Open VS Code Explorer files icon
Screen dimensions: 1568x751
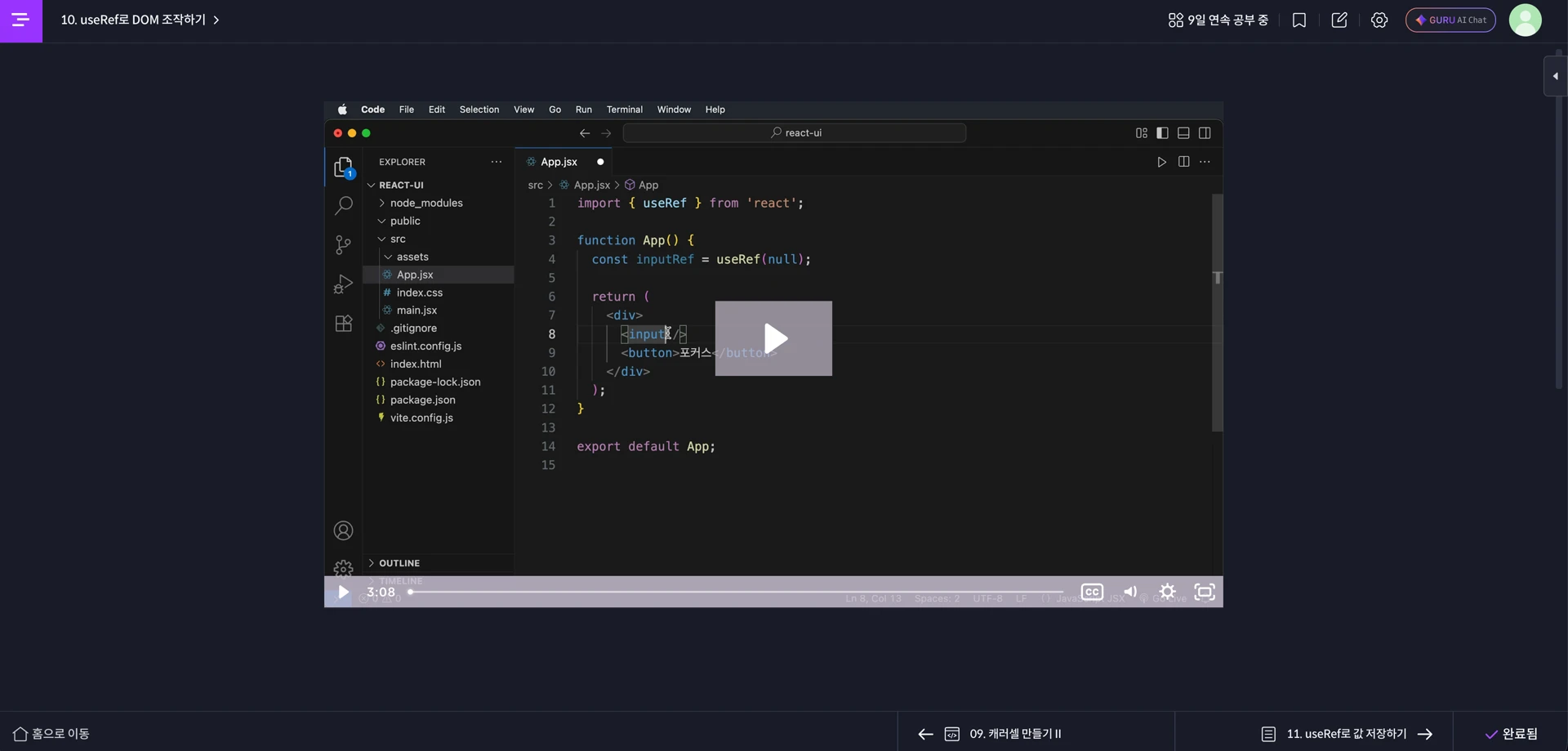(344, 168)
